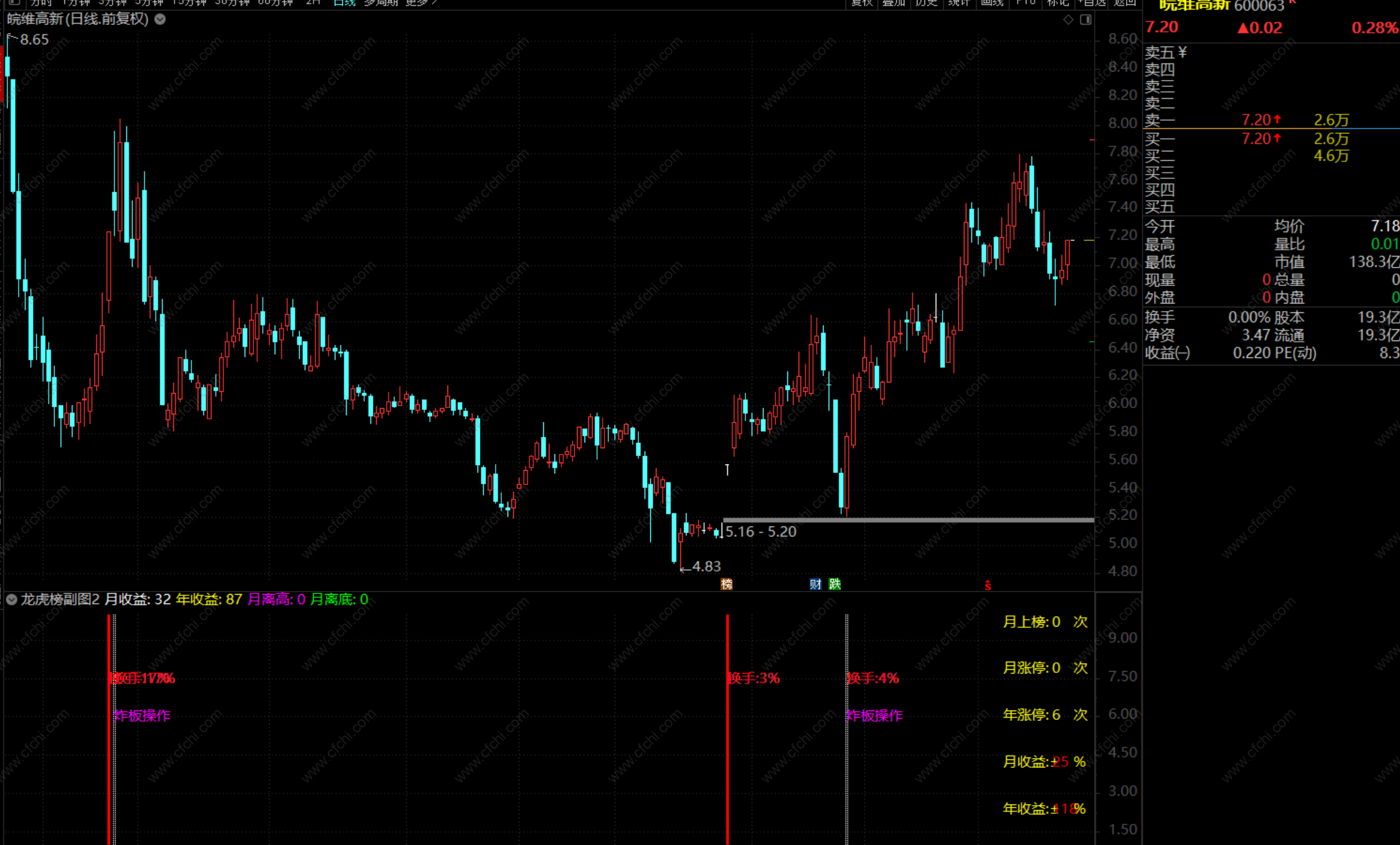Viewport: 1400px width, 845px height.
Task: Click the orange 榜 marker icon
Action: click(727, 584)
